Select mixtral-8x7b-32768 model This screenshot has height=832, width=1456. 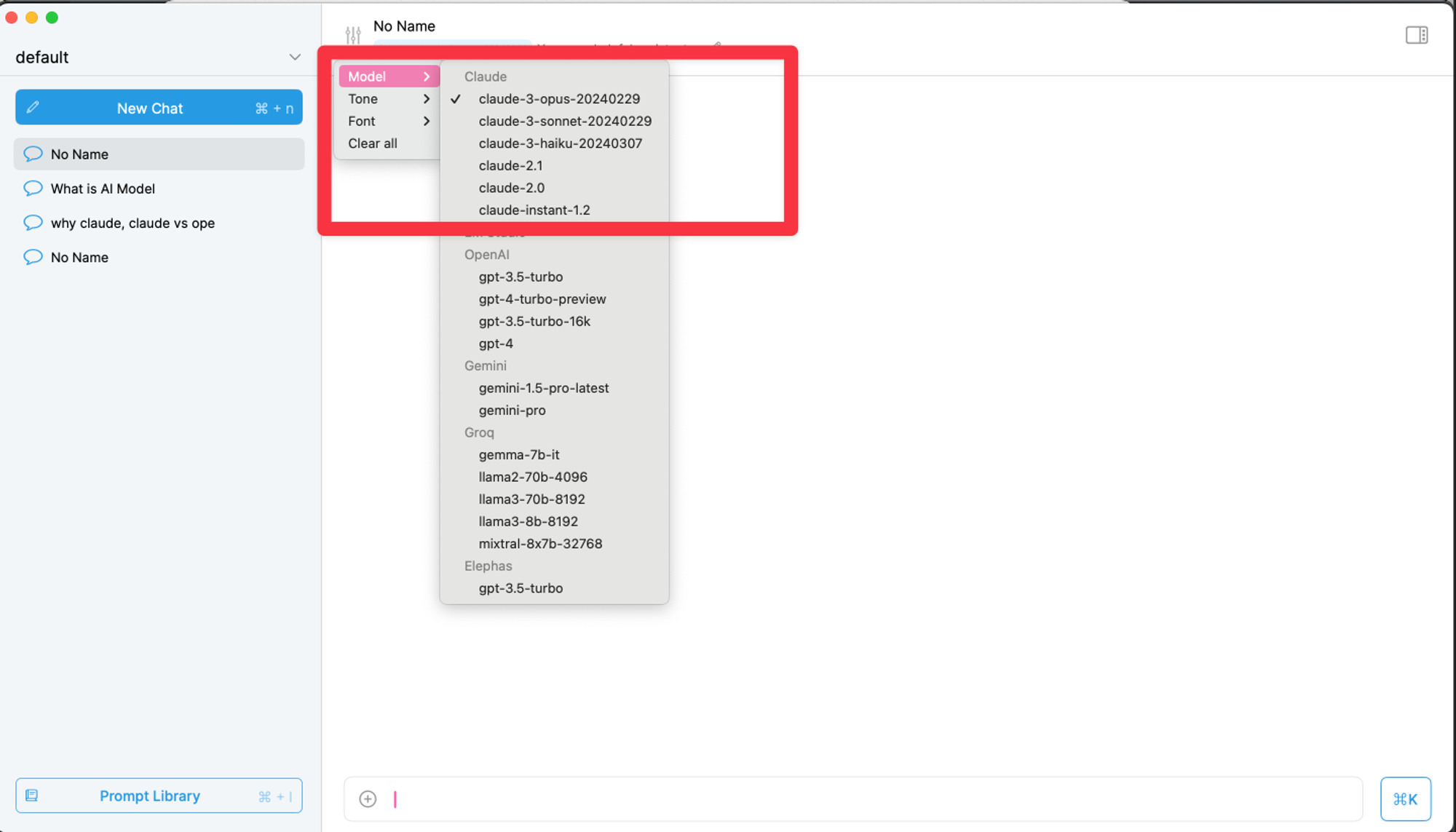(541, 544)
